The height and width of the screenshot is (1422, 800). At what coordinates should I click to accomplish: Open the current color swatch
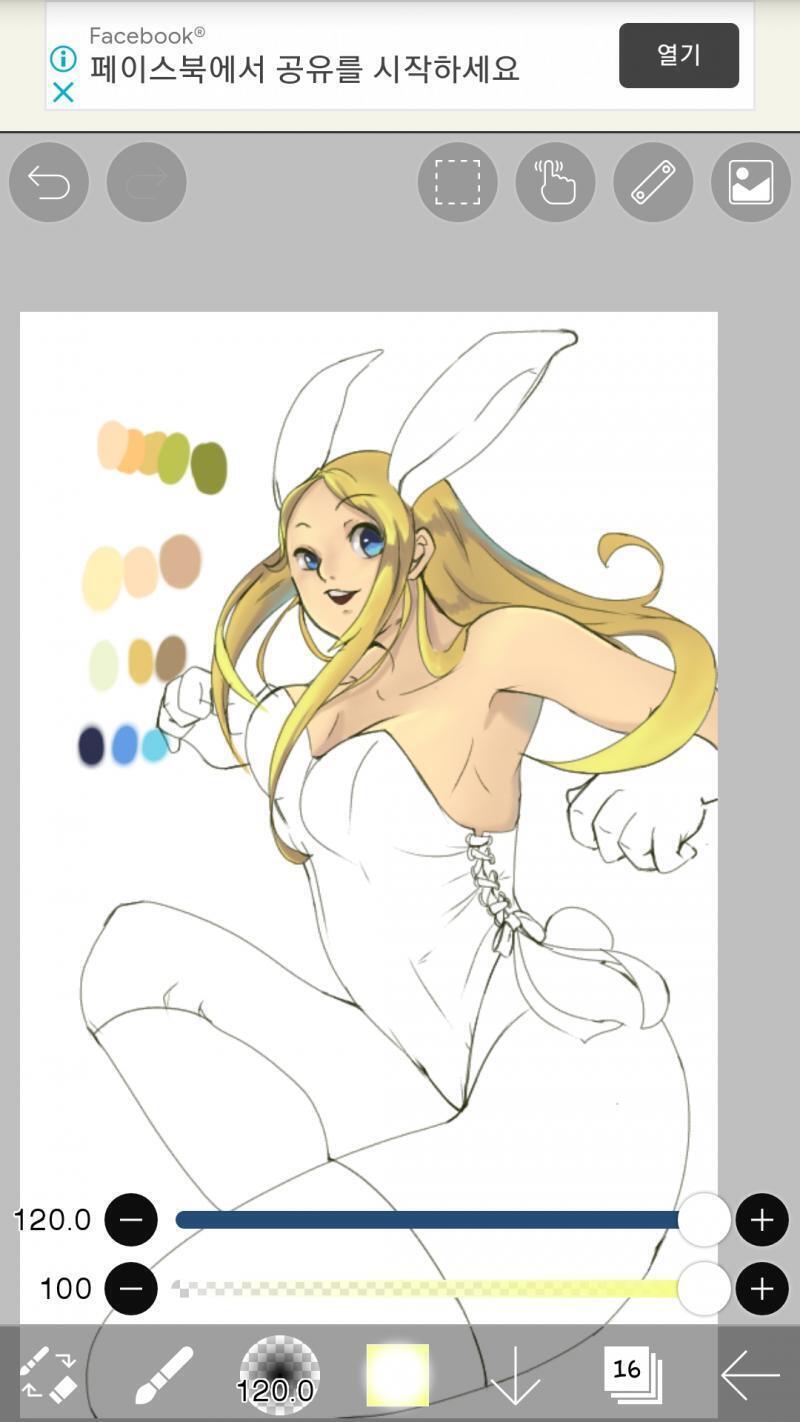coord(398,1375)
